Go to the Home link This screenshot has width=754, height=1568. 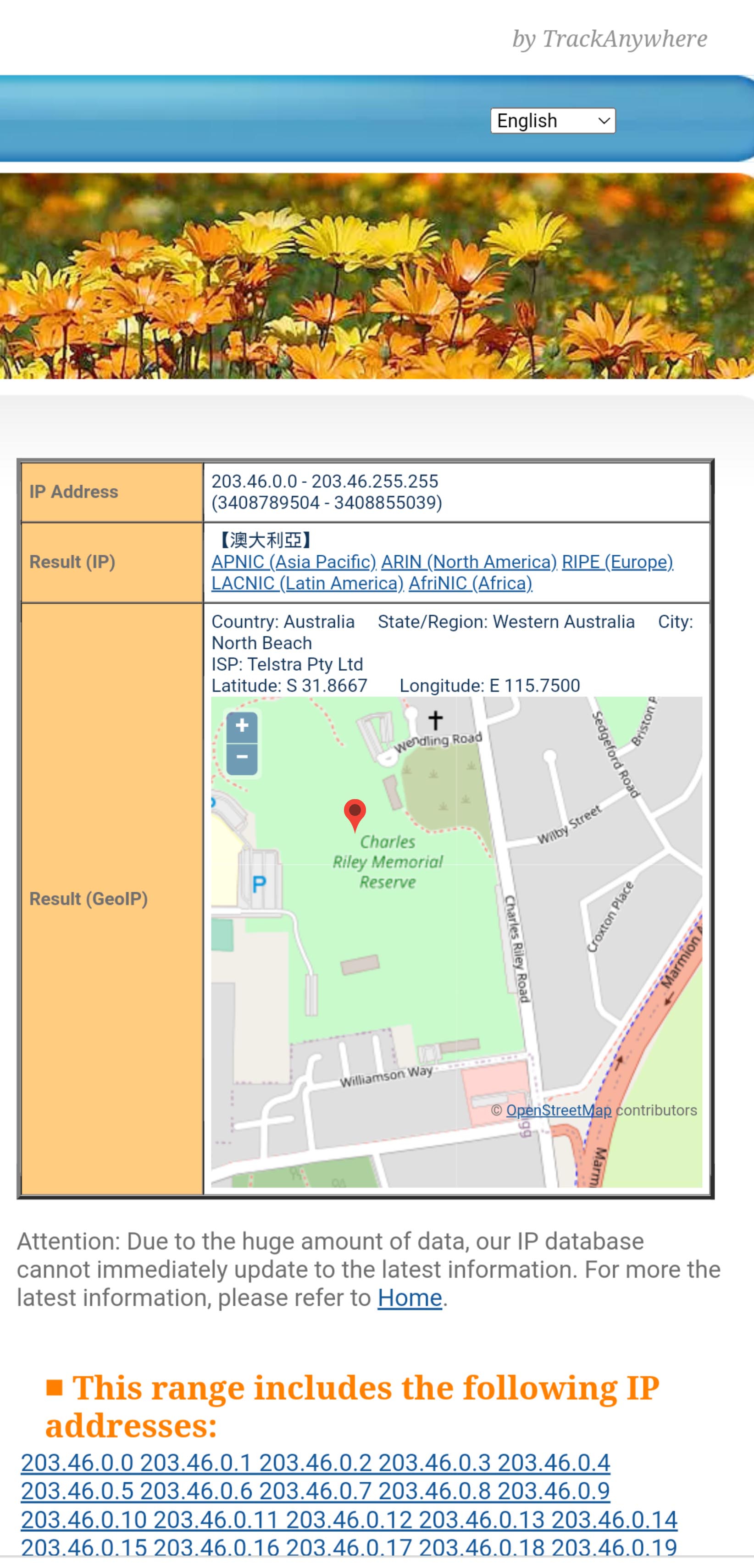click(x=409, y=1298)
